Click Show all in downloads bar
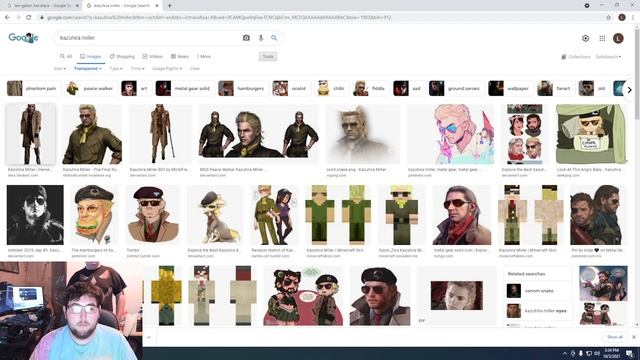This screenshot has width=640, height=360. [x=615, y=337]
